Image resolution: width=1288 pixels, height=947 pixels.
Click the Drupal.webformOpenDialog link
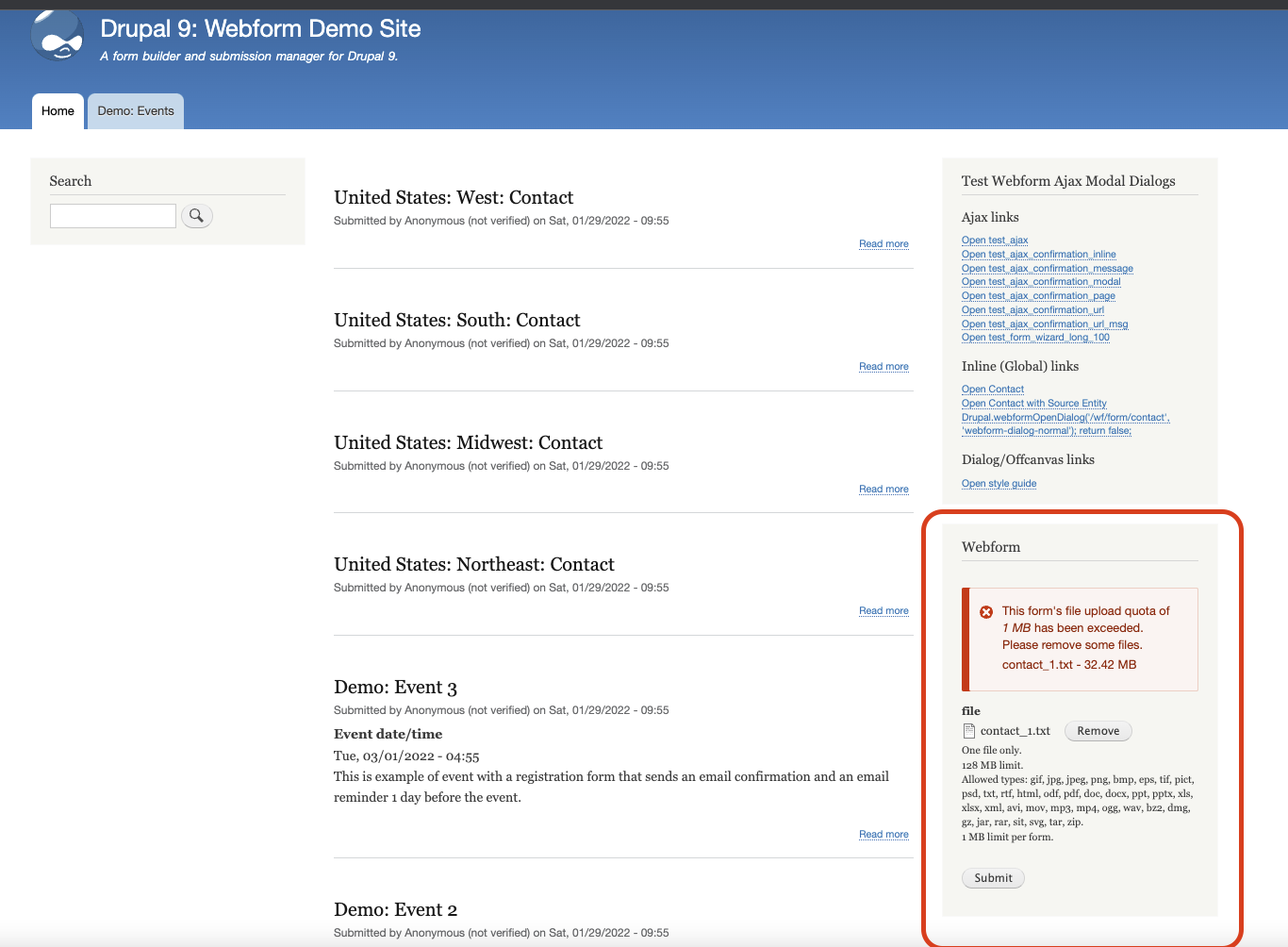pyautogui.click(x=1065, y=424)
